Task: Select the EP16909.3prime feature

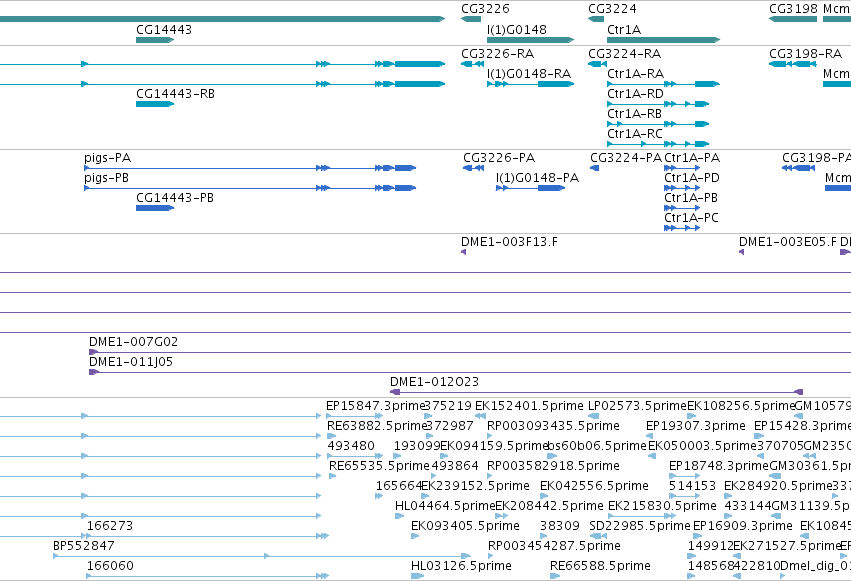Action: pos(696,536)
